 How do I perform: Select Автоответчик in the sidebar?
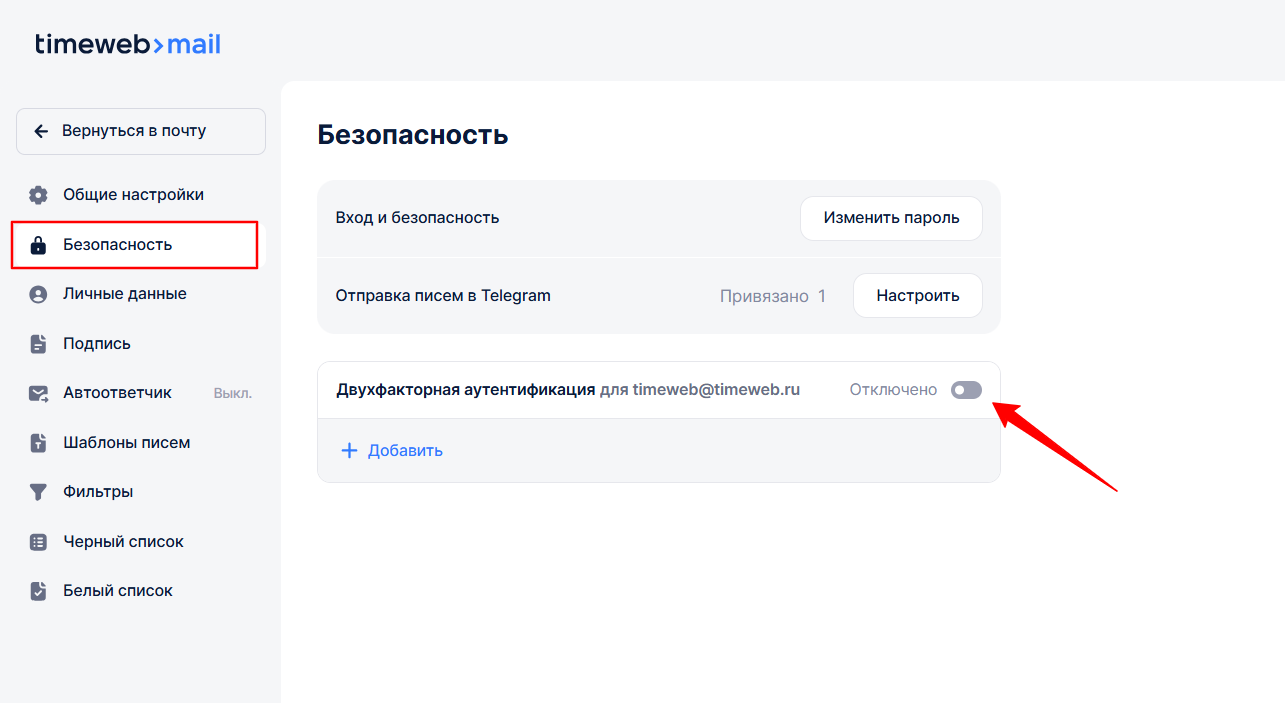pos(117,393)
